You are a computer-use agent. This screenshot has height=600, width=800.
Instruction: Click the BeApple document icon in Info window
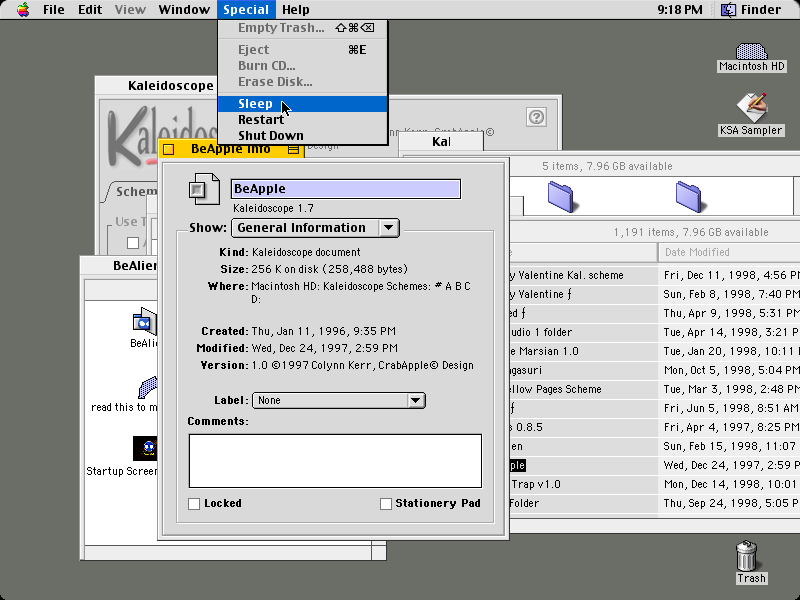(204, 189)
